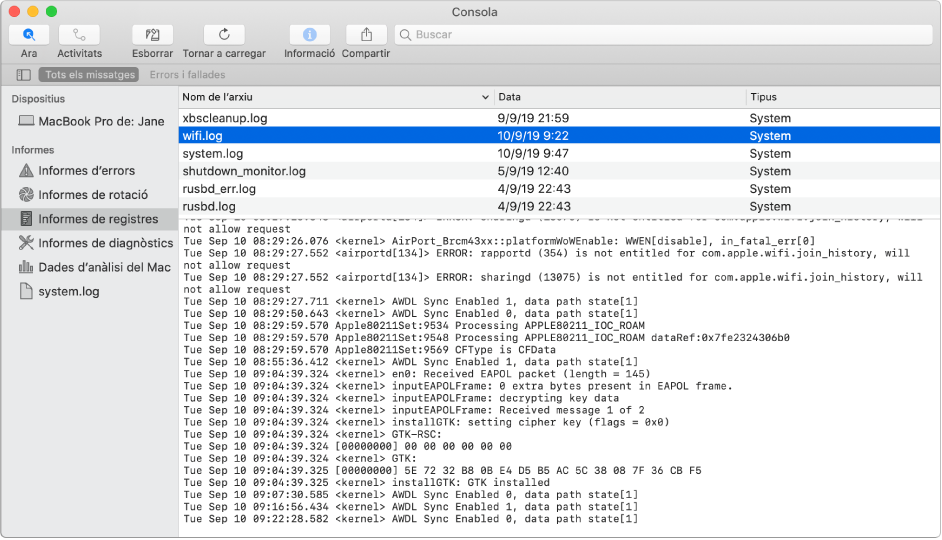Click the log line 'installGTK: GTK installed'
942x540 pixels.
click(x=366, y=483)
